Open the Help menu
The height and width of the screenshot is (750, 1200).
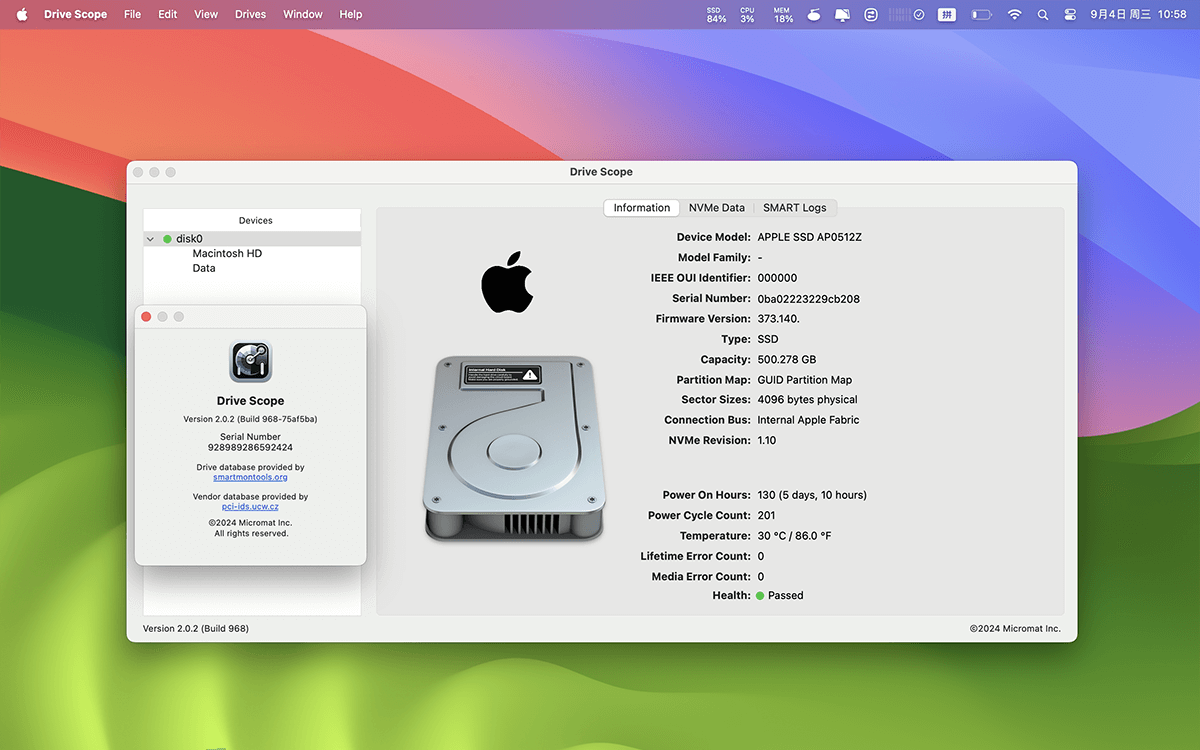(x=351, y=15)
